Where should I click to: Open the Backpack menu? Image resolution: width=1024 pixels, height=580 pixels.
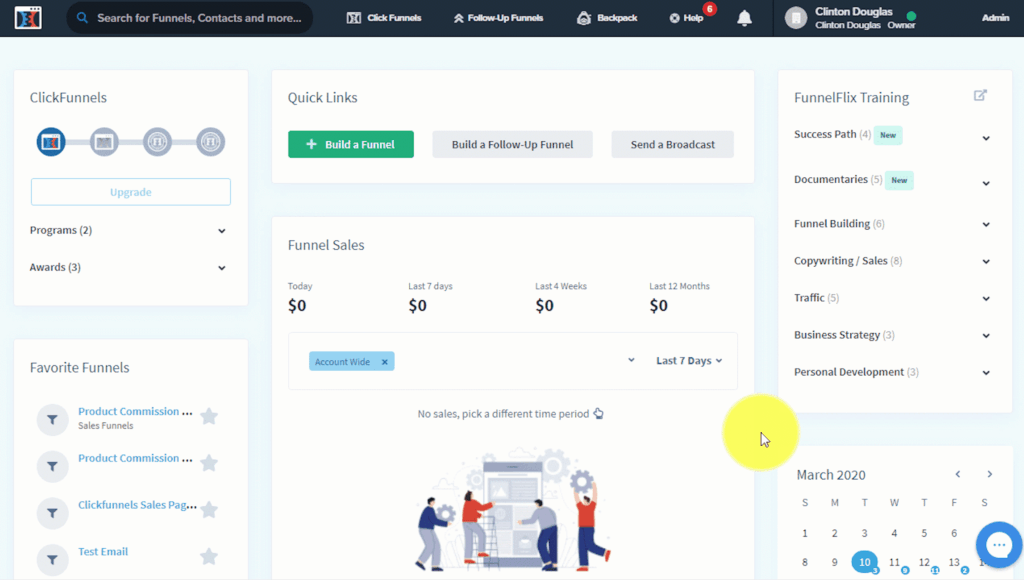(x=607, y=18)
